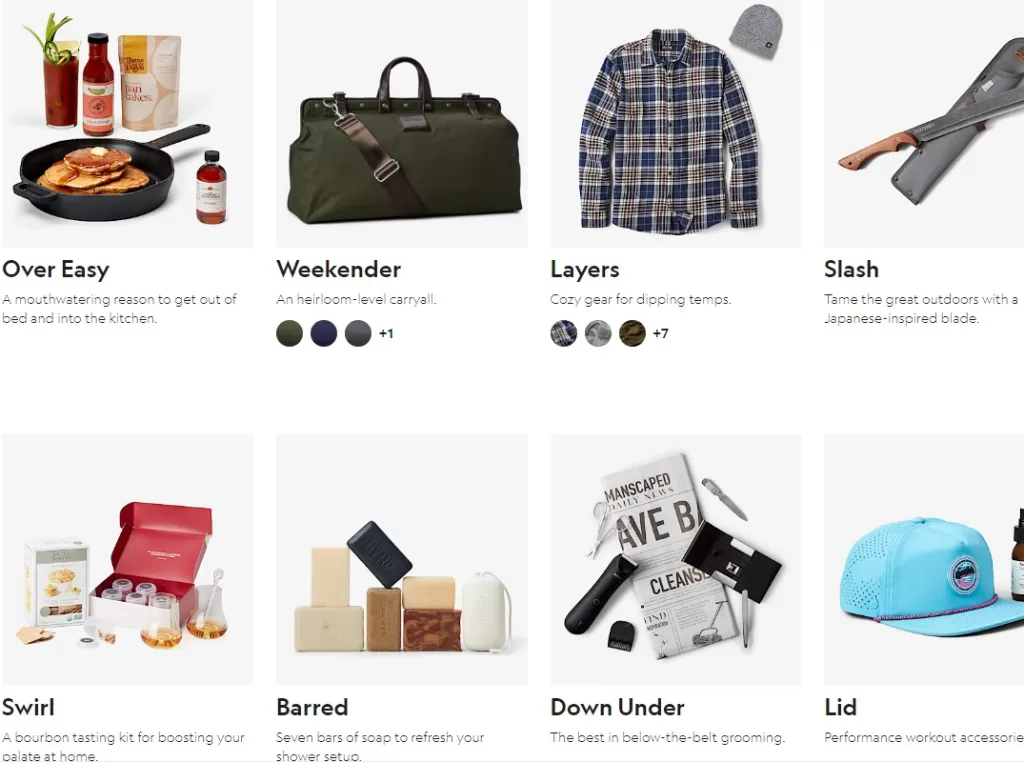The height and width of the screenshot is (762, 1024).
Task: Pick the gray Weekender color swatch
Action: point(358,334)
